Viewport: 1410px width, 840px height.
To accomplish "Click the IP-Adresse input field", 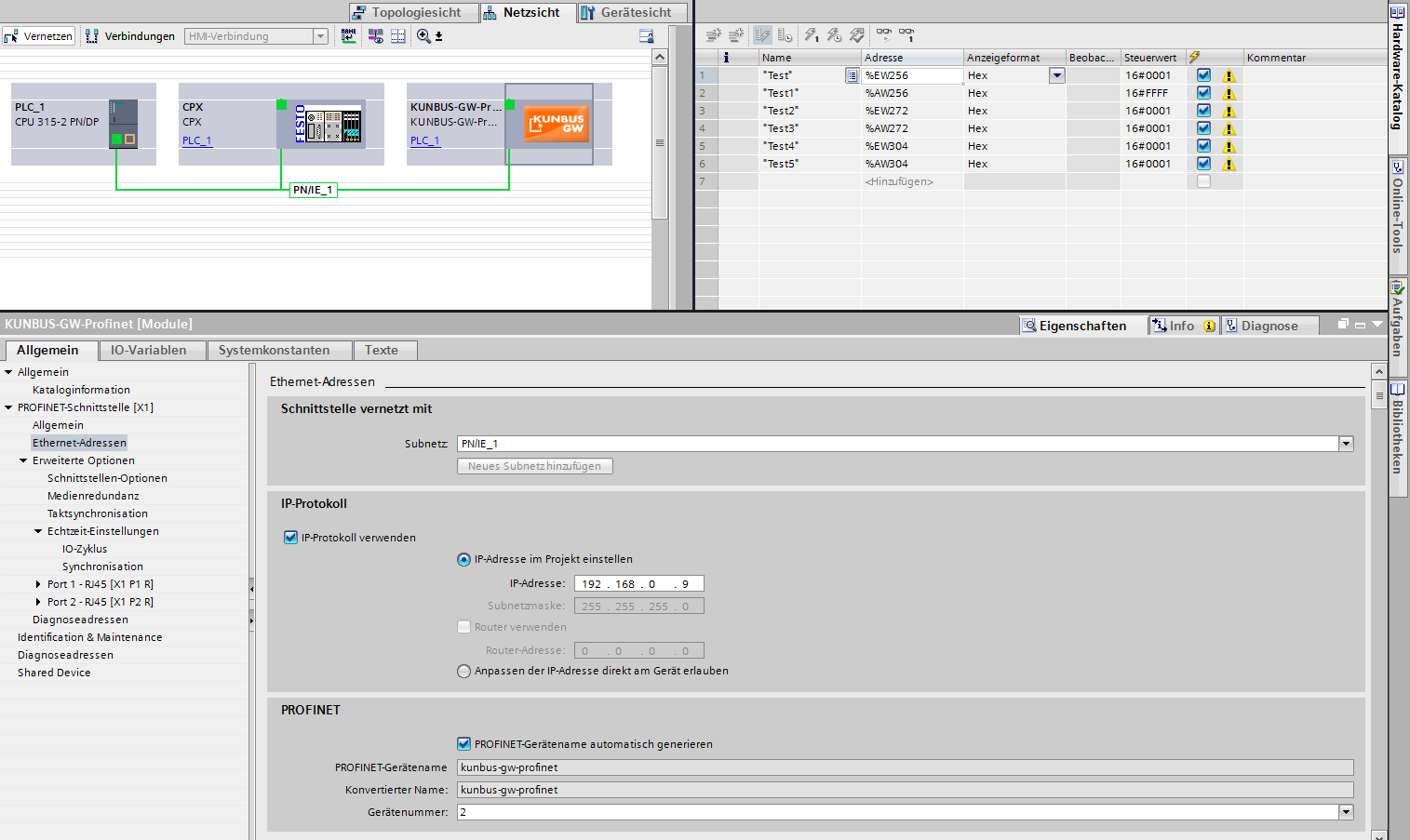I will click(638, 583).
